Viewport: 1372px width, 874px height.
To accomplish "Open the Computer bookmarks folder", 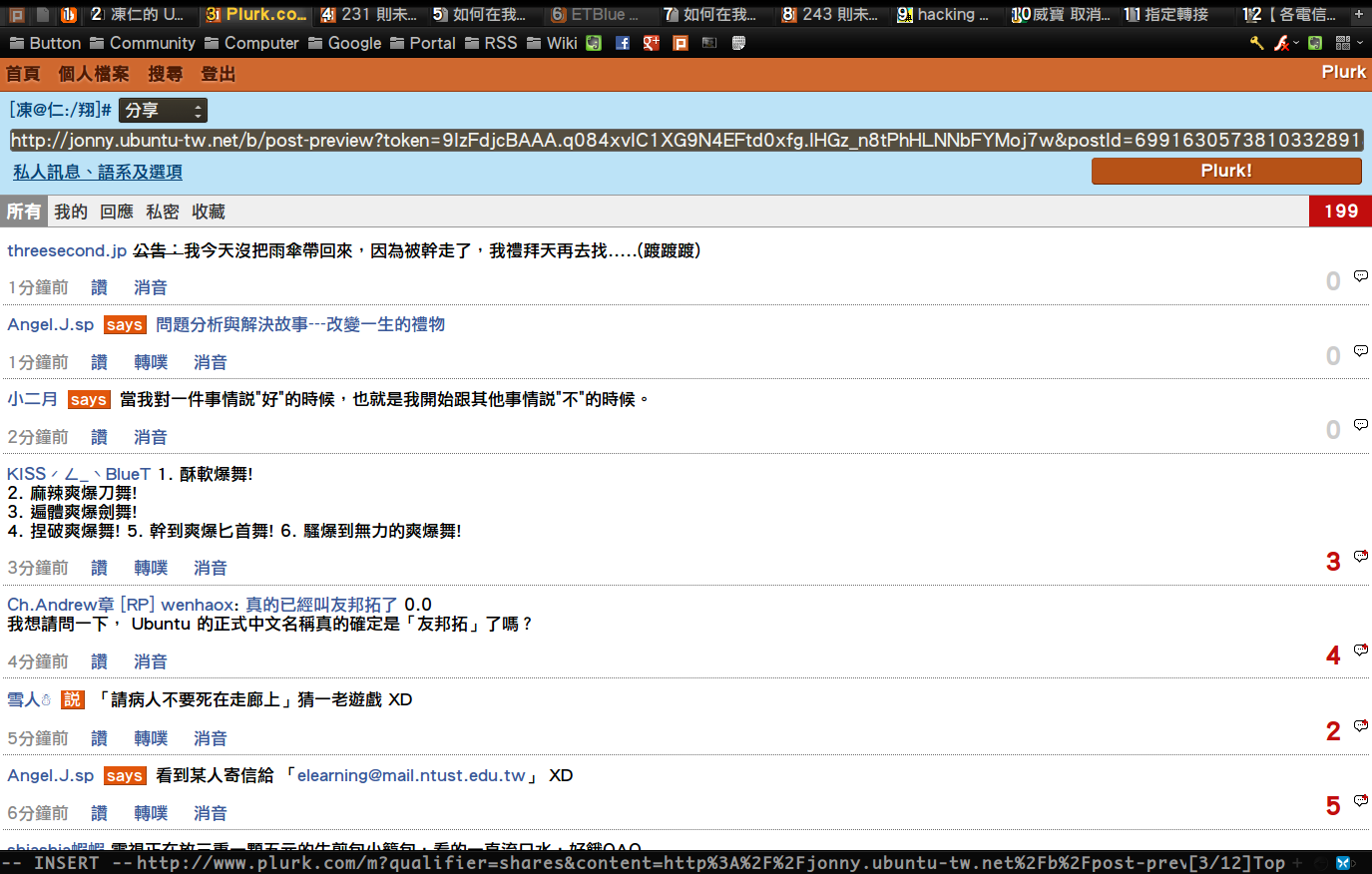I will (x=251, y=43).
